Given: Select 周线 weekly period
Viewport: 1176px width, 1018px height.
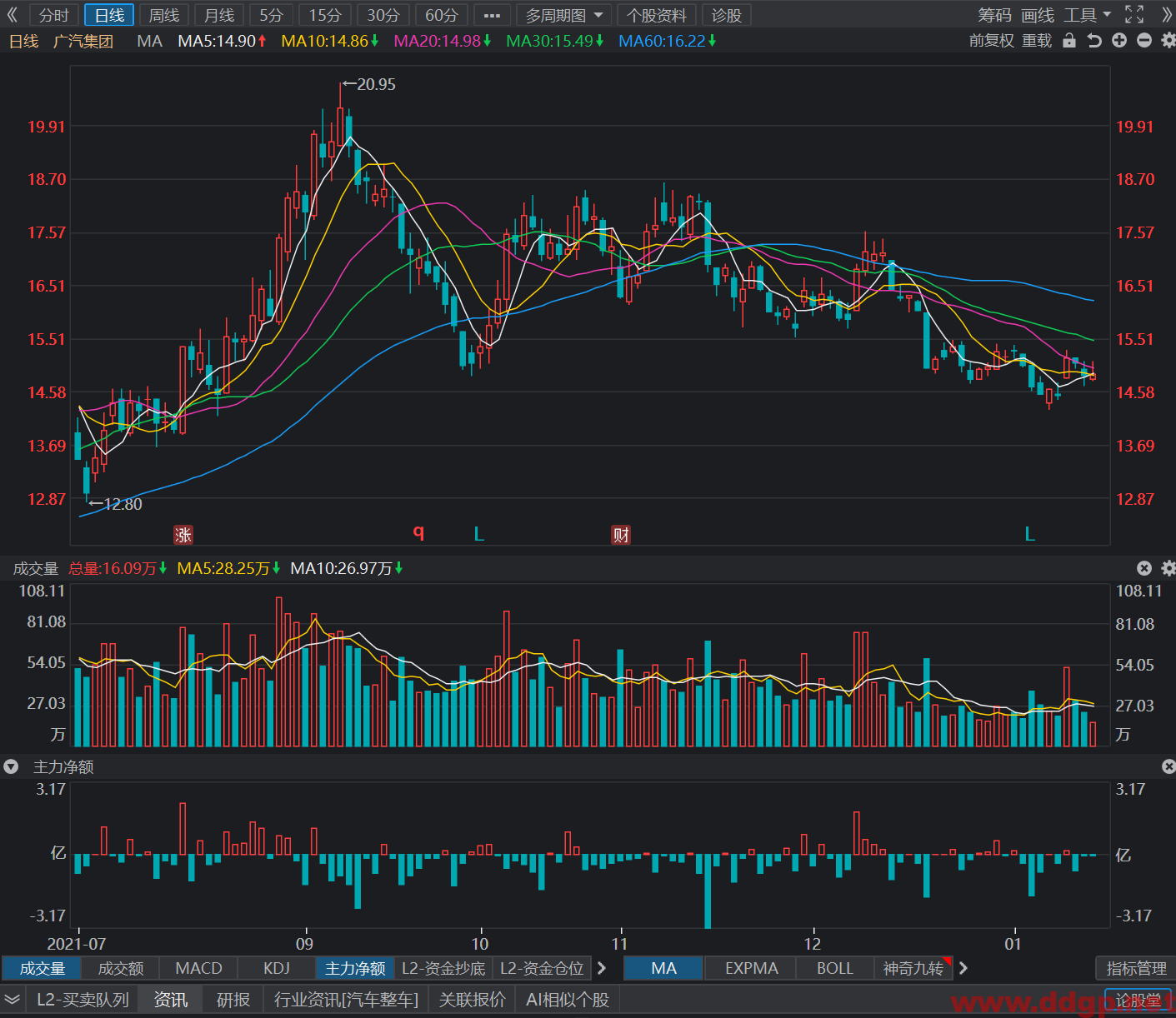Looking at the screenshot, I should [164, 15].
